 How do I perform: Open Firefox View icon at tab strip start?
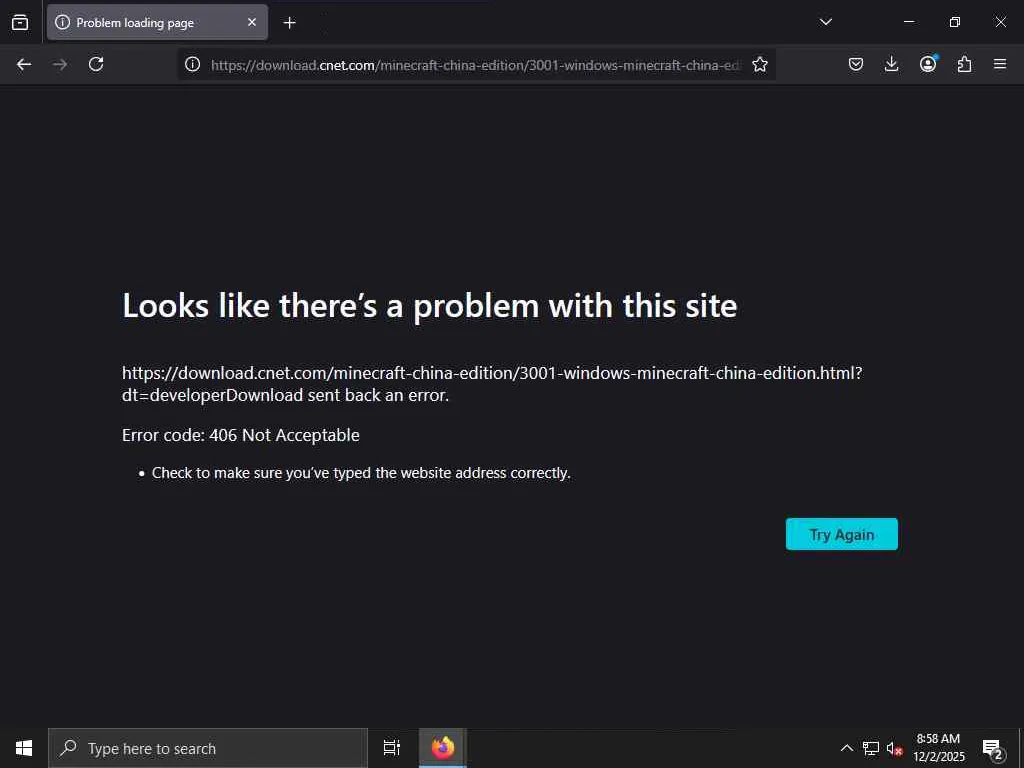(20, 22)
